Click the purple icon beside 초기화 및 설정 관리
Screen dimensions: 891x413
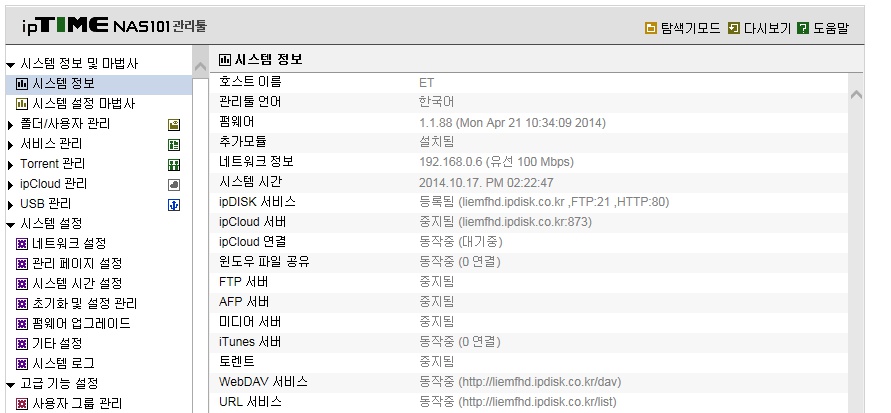pyautogui.click(x=22, y=304)
